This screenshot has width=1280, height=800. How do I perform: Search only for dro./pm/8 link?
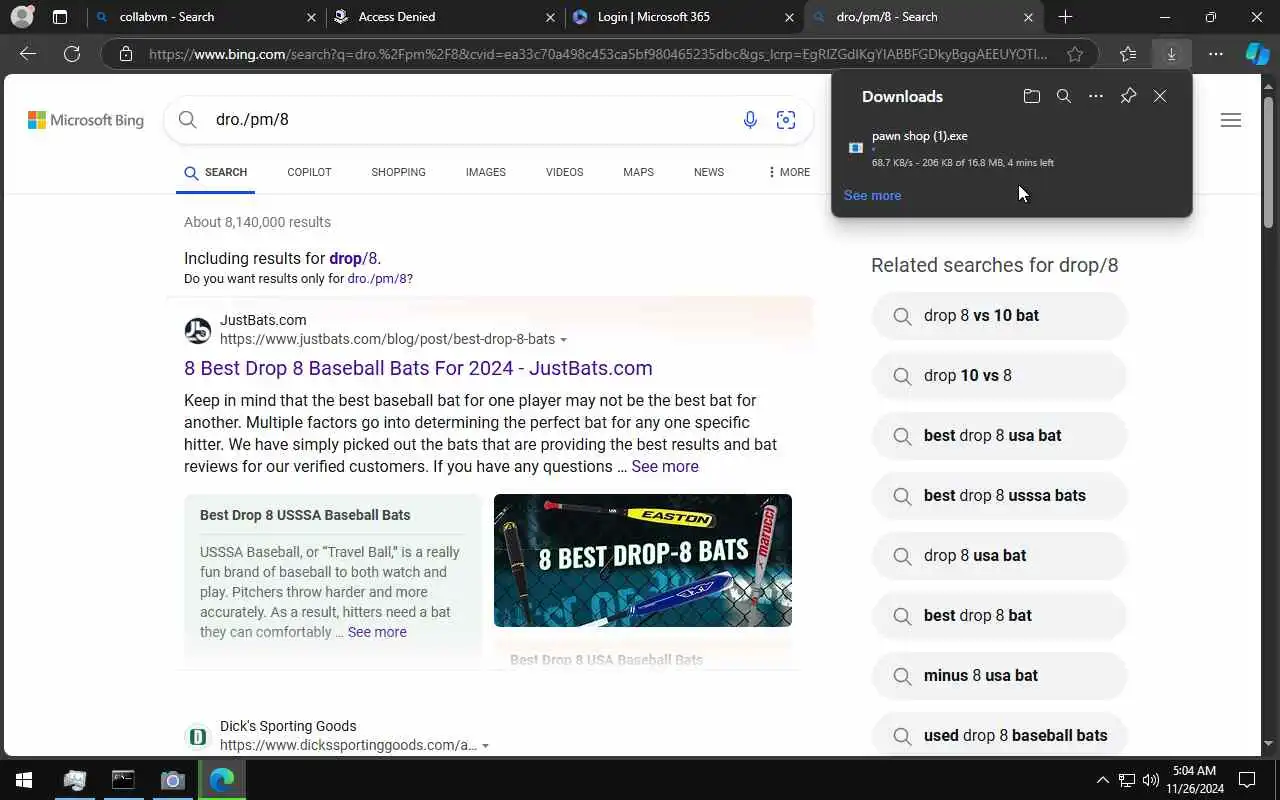click(x=377, y=279)
